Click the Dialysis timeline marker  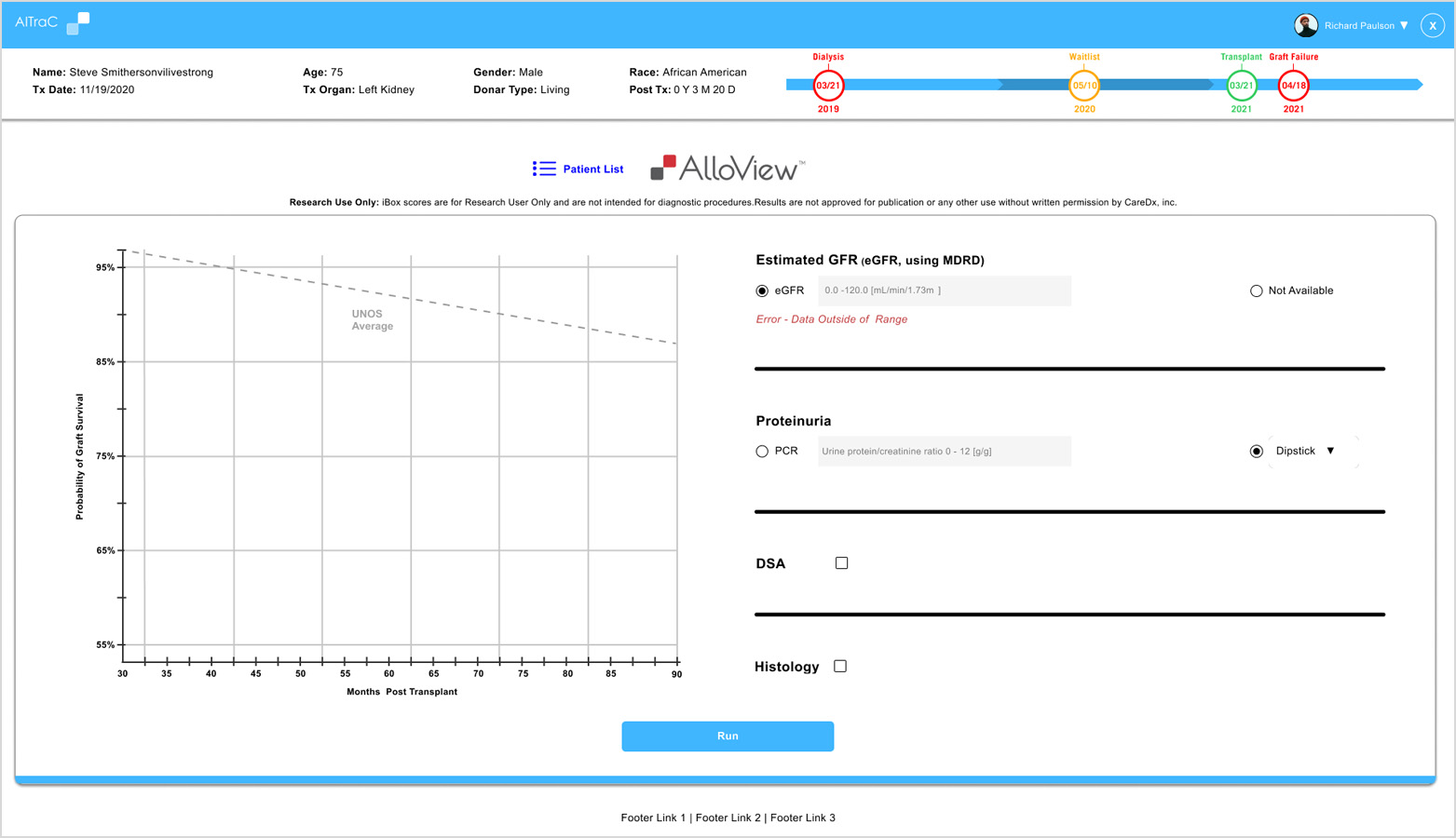pos(827,83)
